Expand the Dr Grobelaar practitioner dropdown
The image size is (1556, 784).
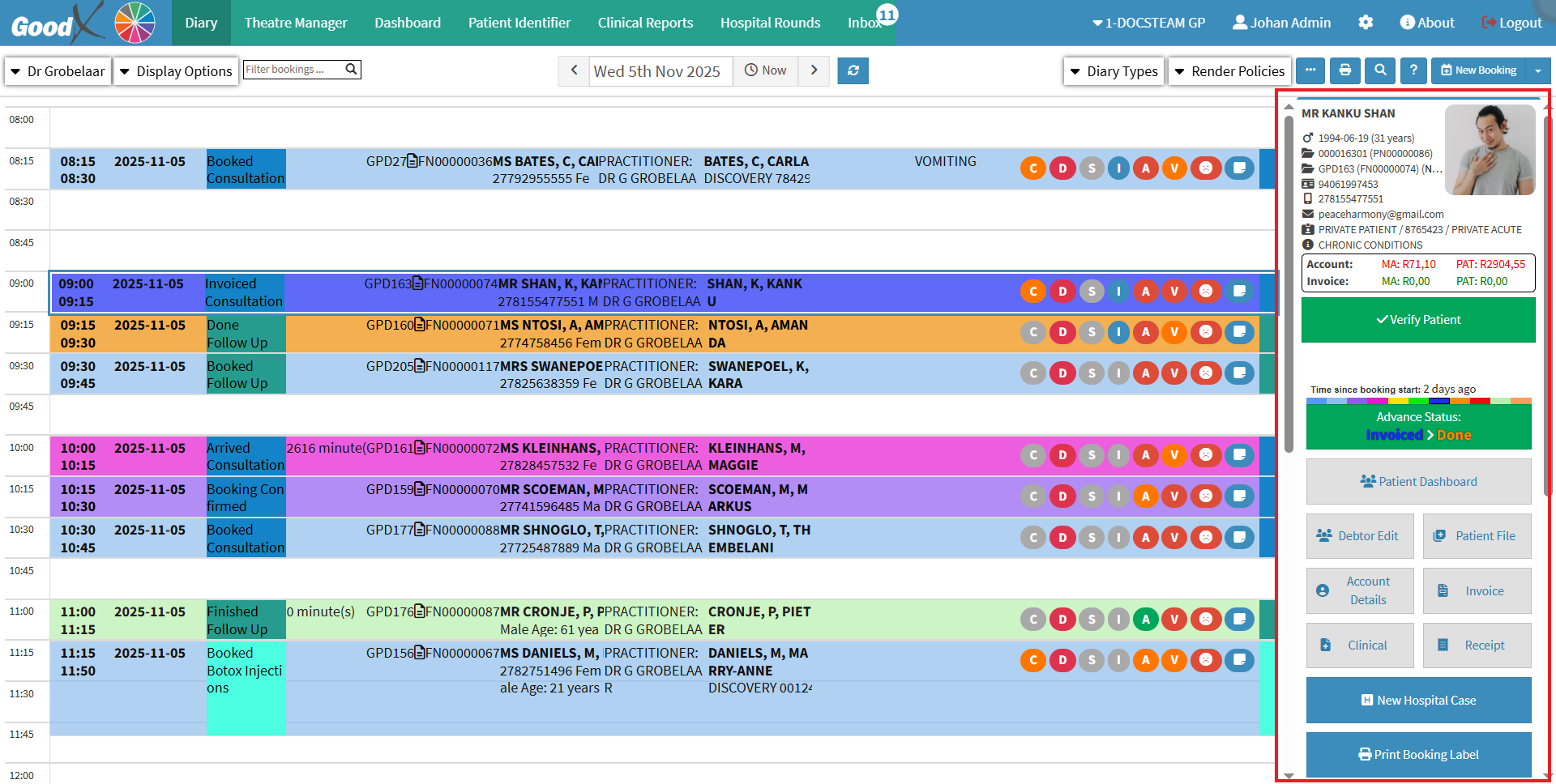click(58, 71)
